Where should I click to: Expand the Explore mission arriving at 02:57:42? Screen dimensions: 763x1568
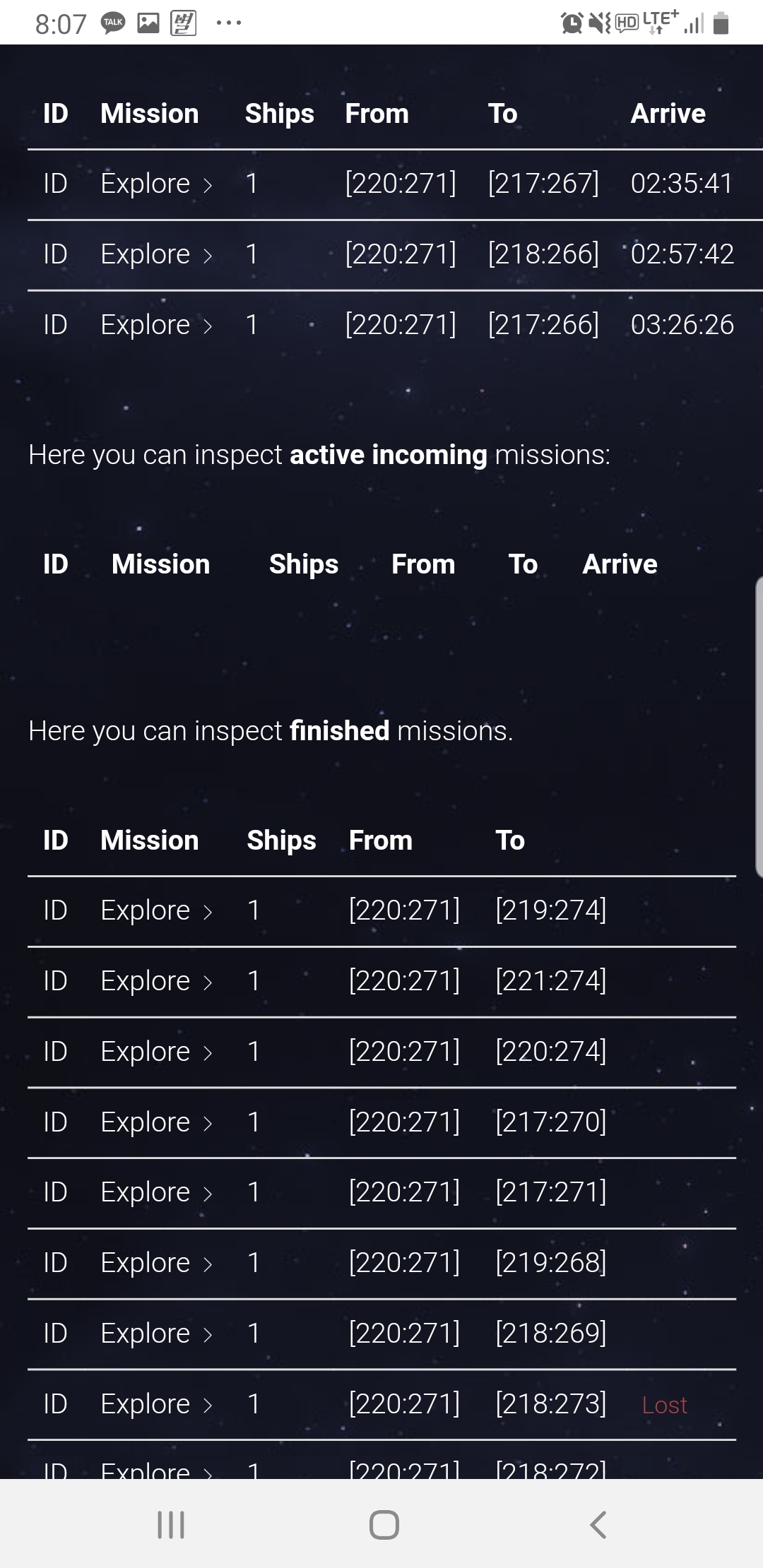(156, 254)
